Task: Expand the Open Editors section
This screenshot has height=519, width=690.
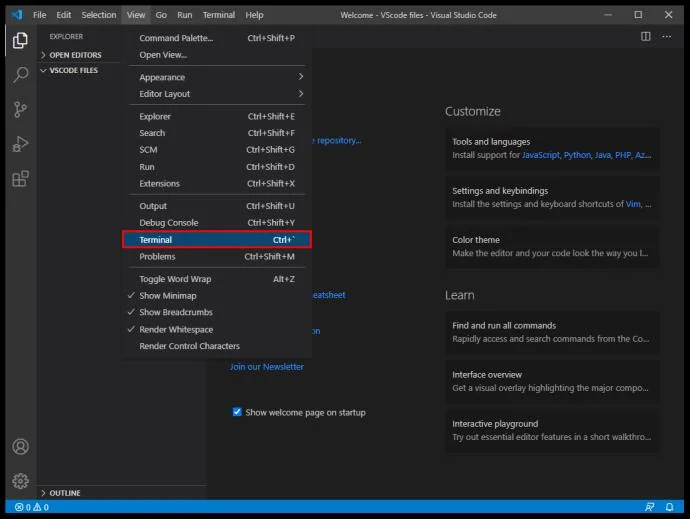Action: 75,55
